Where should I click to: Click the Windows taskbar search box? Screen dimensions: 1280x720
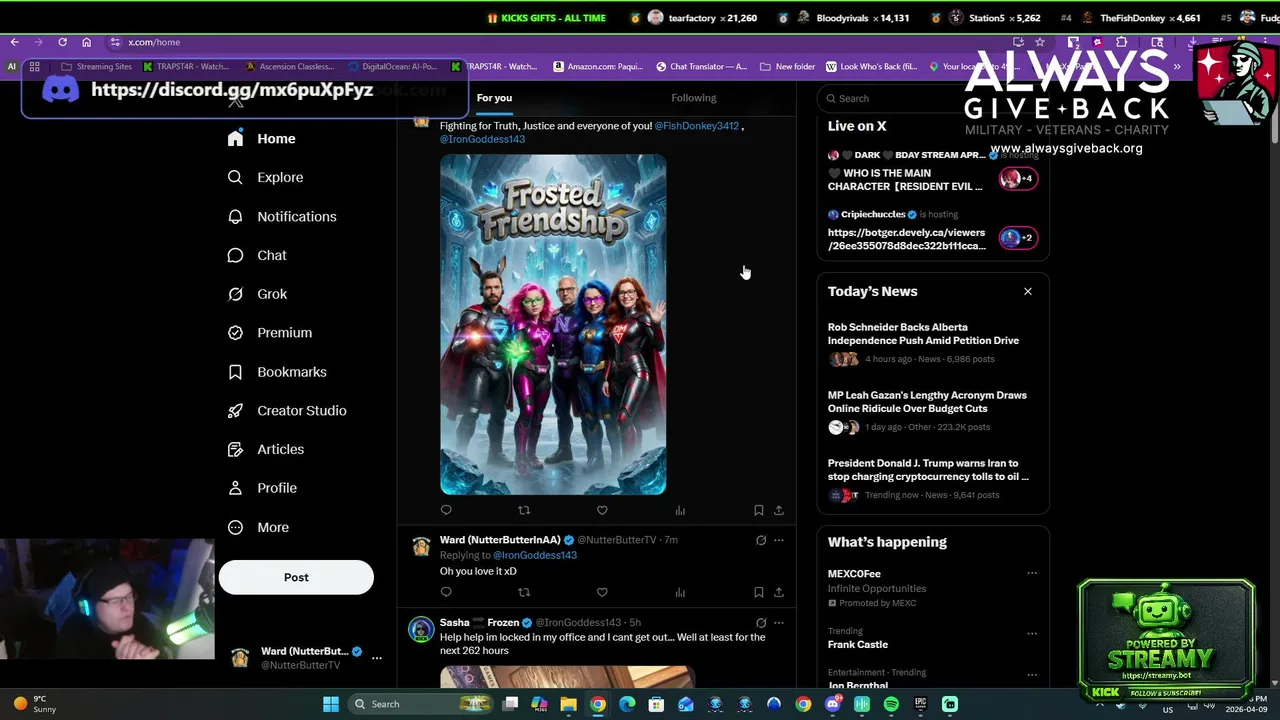pos(420,704)
